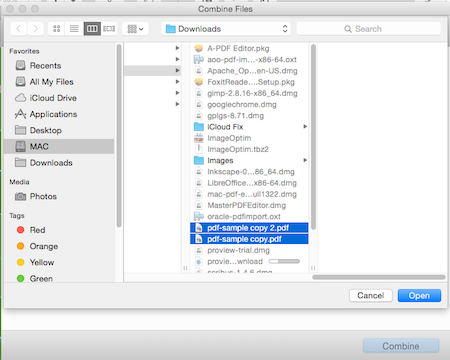
Task: Select Photos under Media
Action: (60, 196)
